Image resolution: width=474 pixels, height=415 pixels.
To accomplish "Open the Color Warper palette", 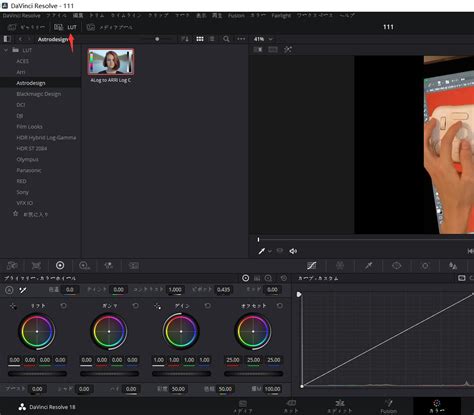I will click(340, 265).
